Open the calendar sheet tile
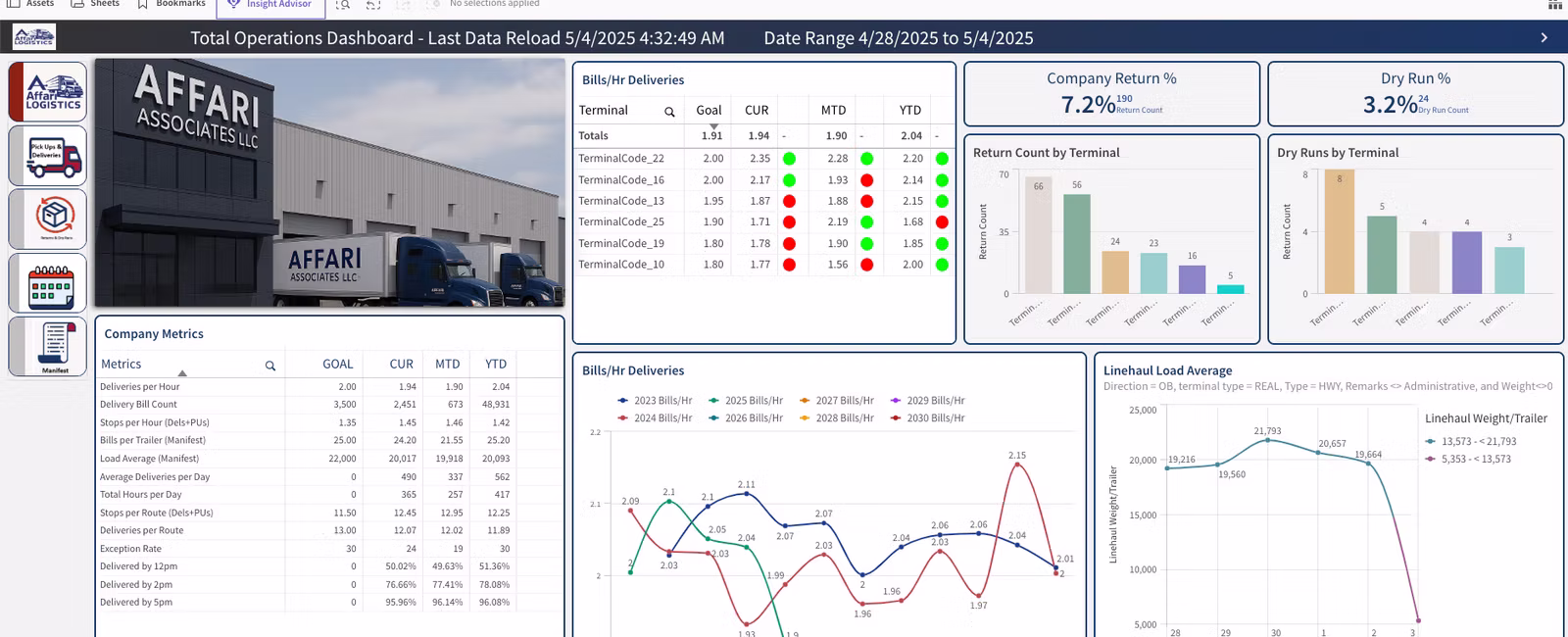This screenshot has width=1568, height=637. coord(48,283)
